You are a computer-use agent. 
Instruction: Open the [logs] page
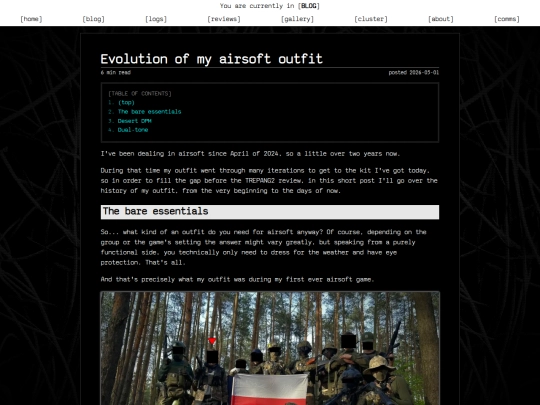point(156,19)
